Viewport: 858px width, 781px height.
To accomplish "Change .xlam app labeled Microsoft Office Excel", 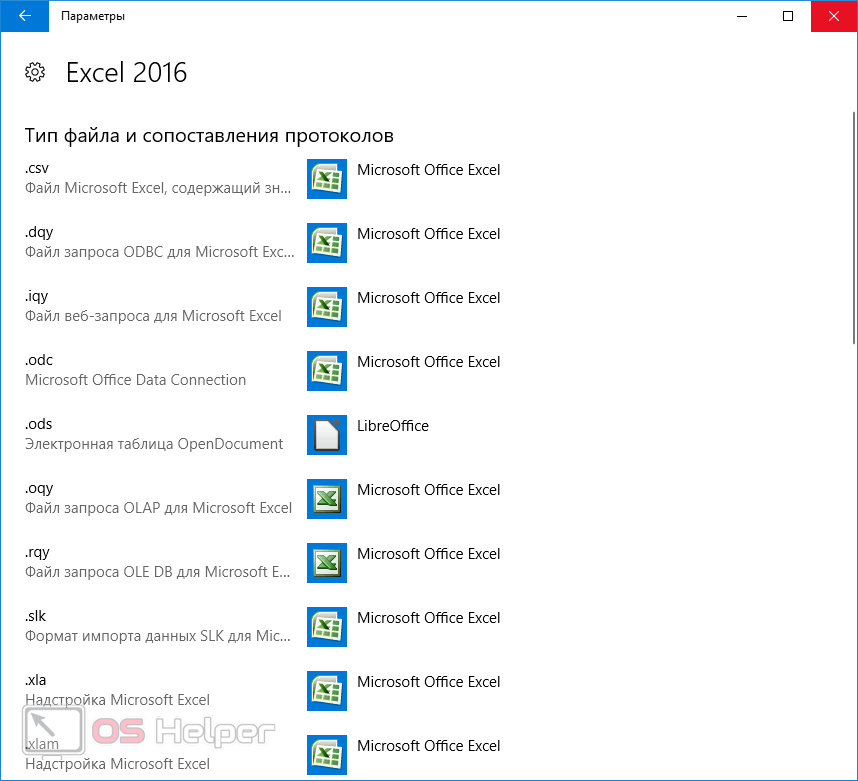I will coord(428,747).
